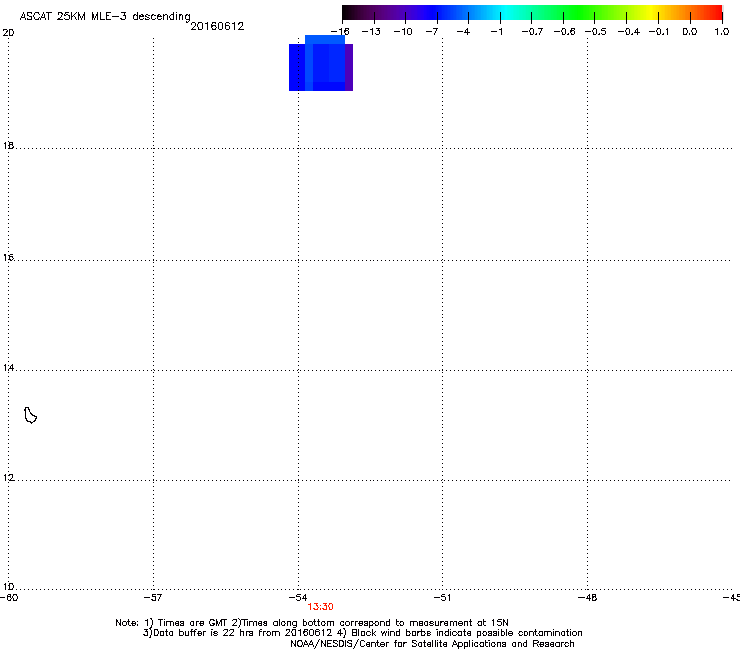The image size is (740, 650).
Task: Click the -4 color bar tick label
Action: click(463, 32)
